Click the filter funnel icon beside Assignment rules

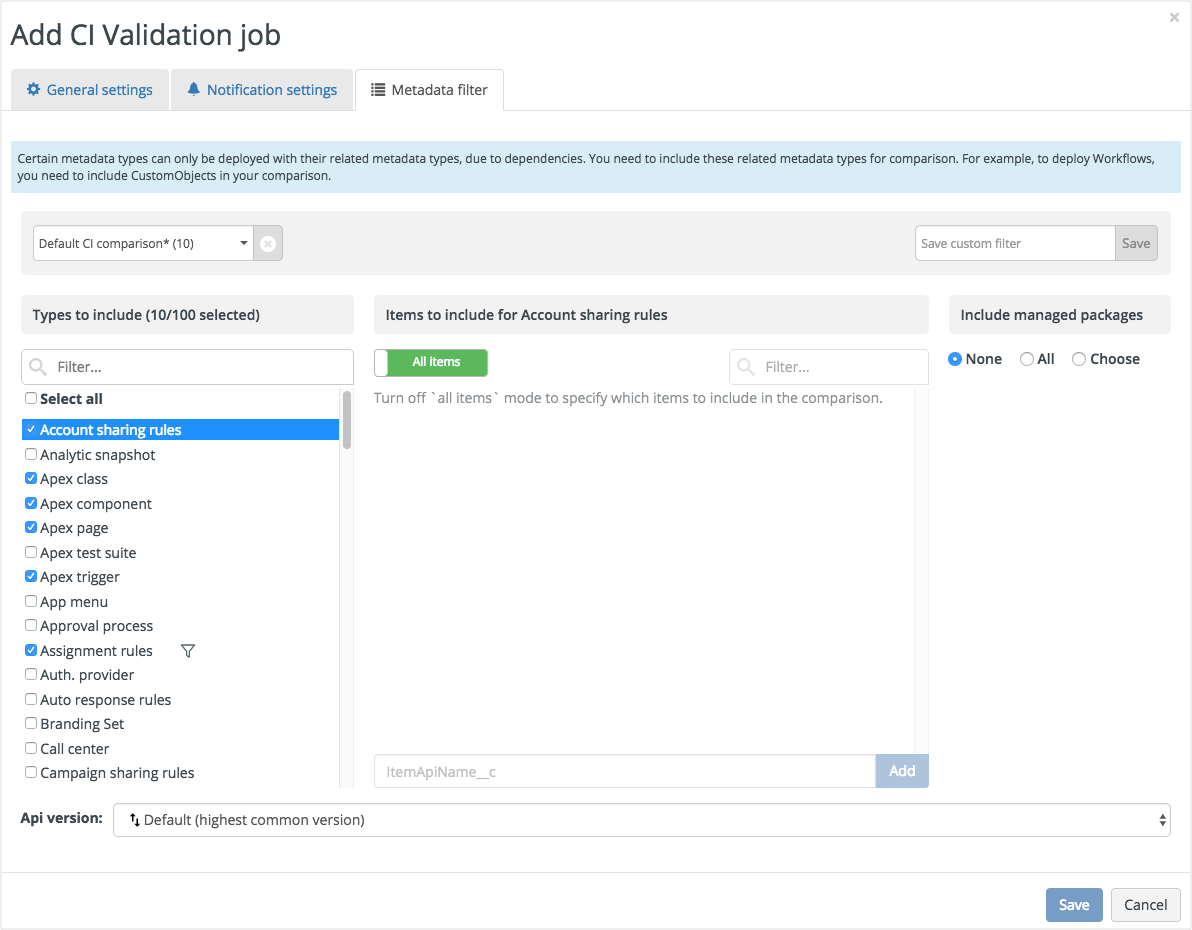(188, 651)
